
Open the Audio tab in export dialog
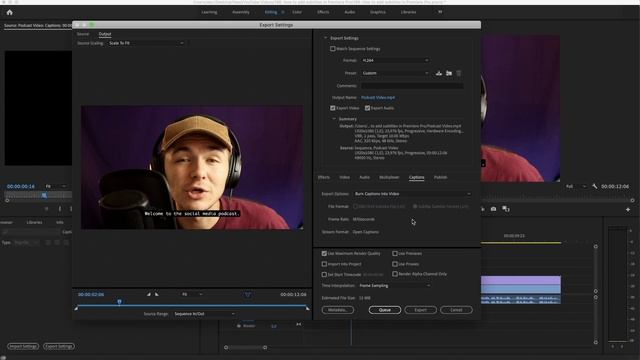(x=364, y=177)
